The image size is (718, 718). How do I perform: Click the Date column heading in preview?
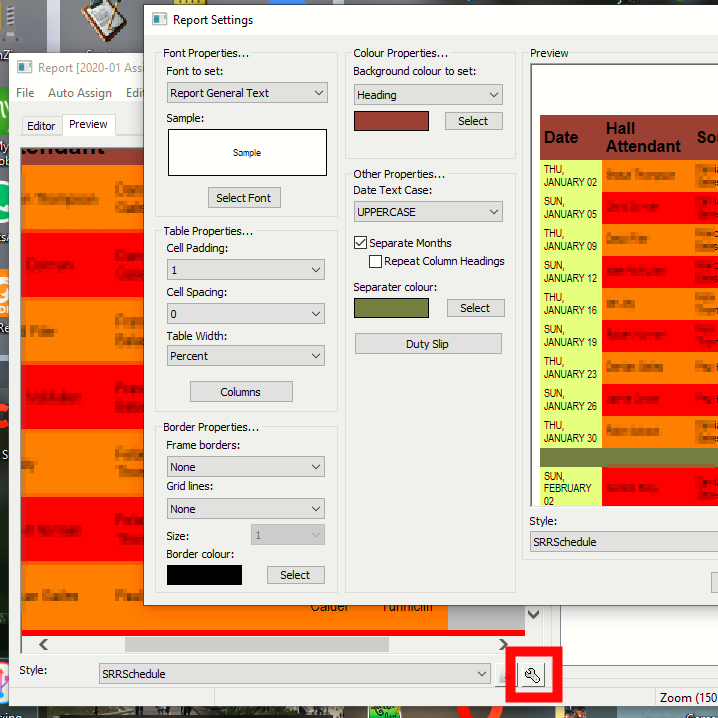point(561,137)
